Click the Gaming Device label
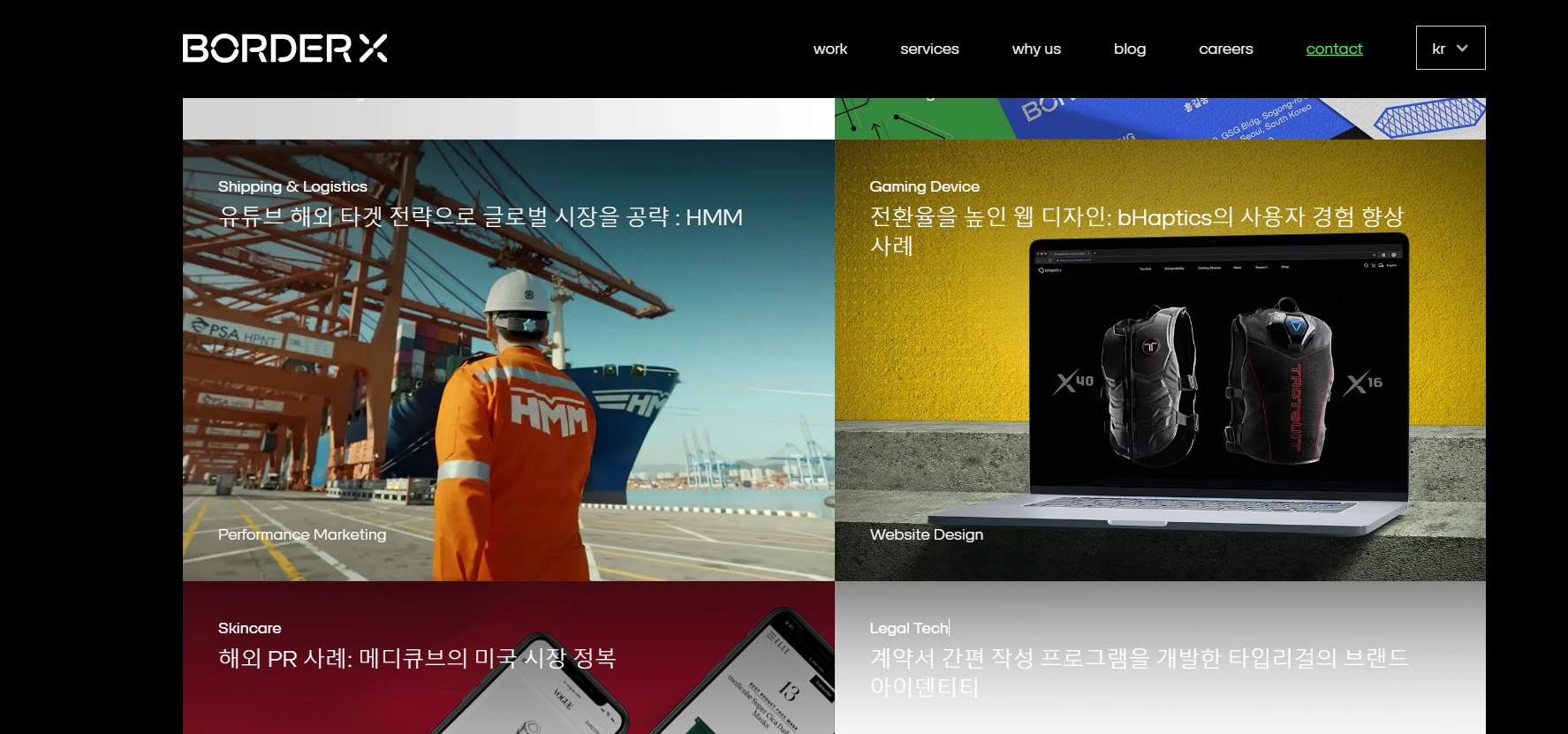Viewport: 1568px width, 734px height. [x=924, y=186]
